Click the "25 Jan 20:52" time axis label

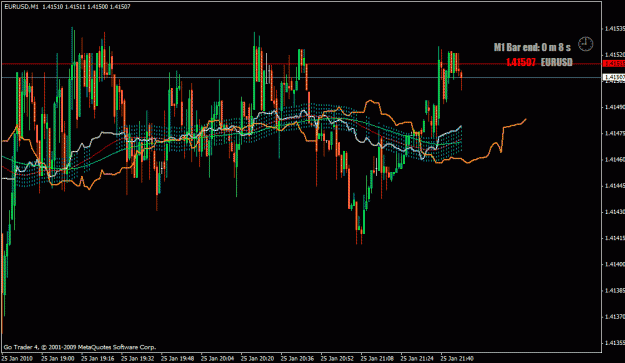[337, 358]
